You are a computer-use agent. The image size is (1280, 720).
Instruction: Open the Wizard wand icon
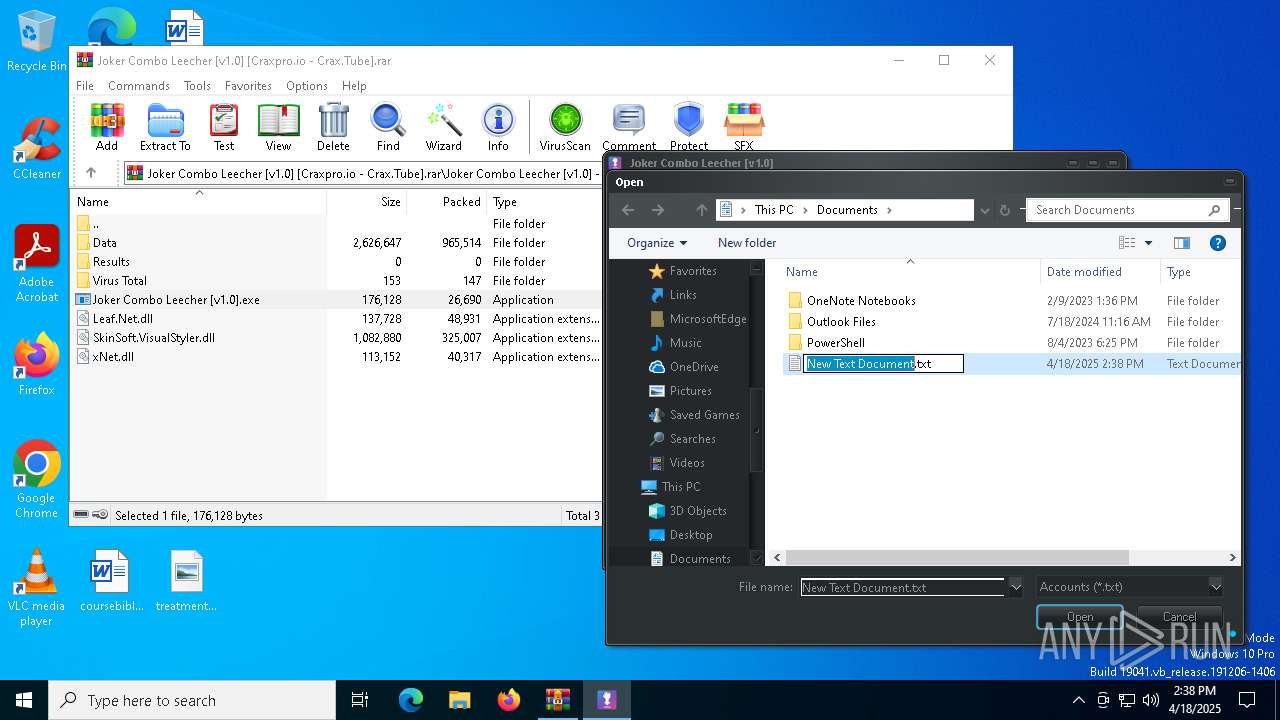pyautogui.click(x=443, y=126)
